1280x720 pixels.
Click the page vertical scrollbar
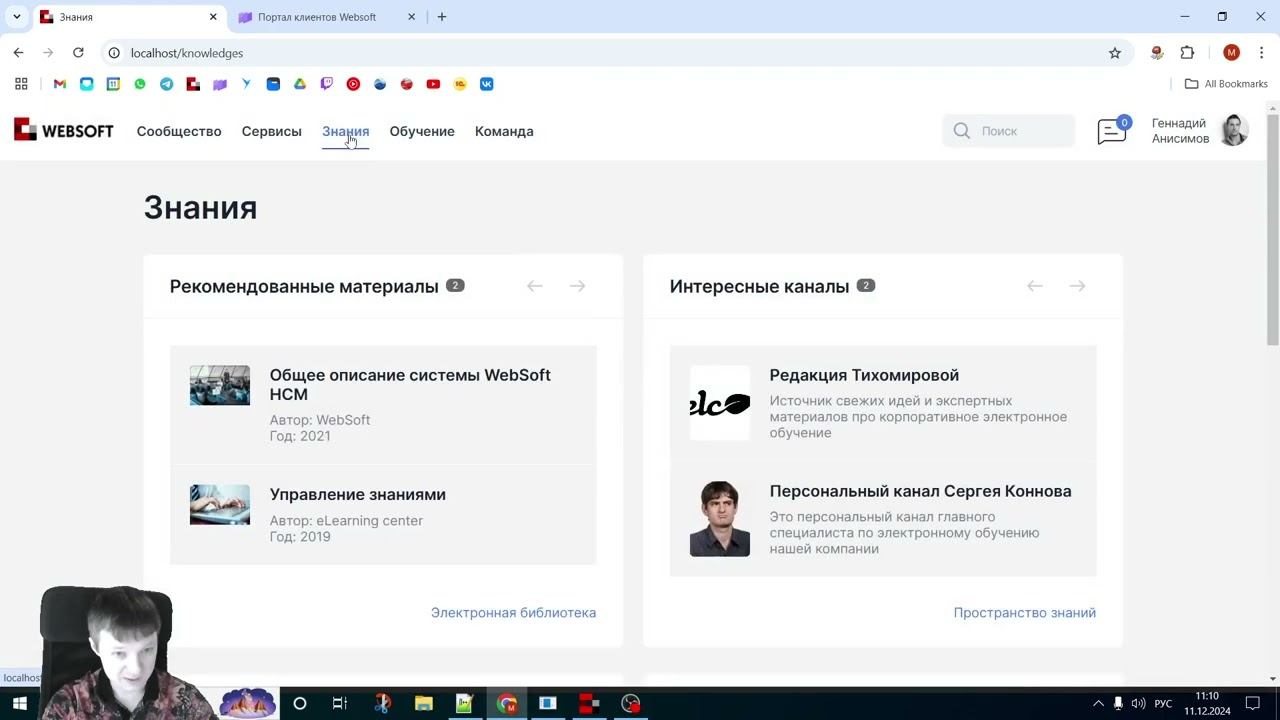pyautogui.click(x=1273, y=230)
